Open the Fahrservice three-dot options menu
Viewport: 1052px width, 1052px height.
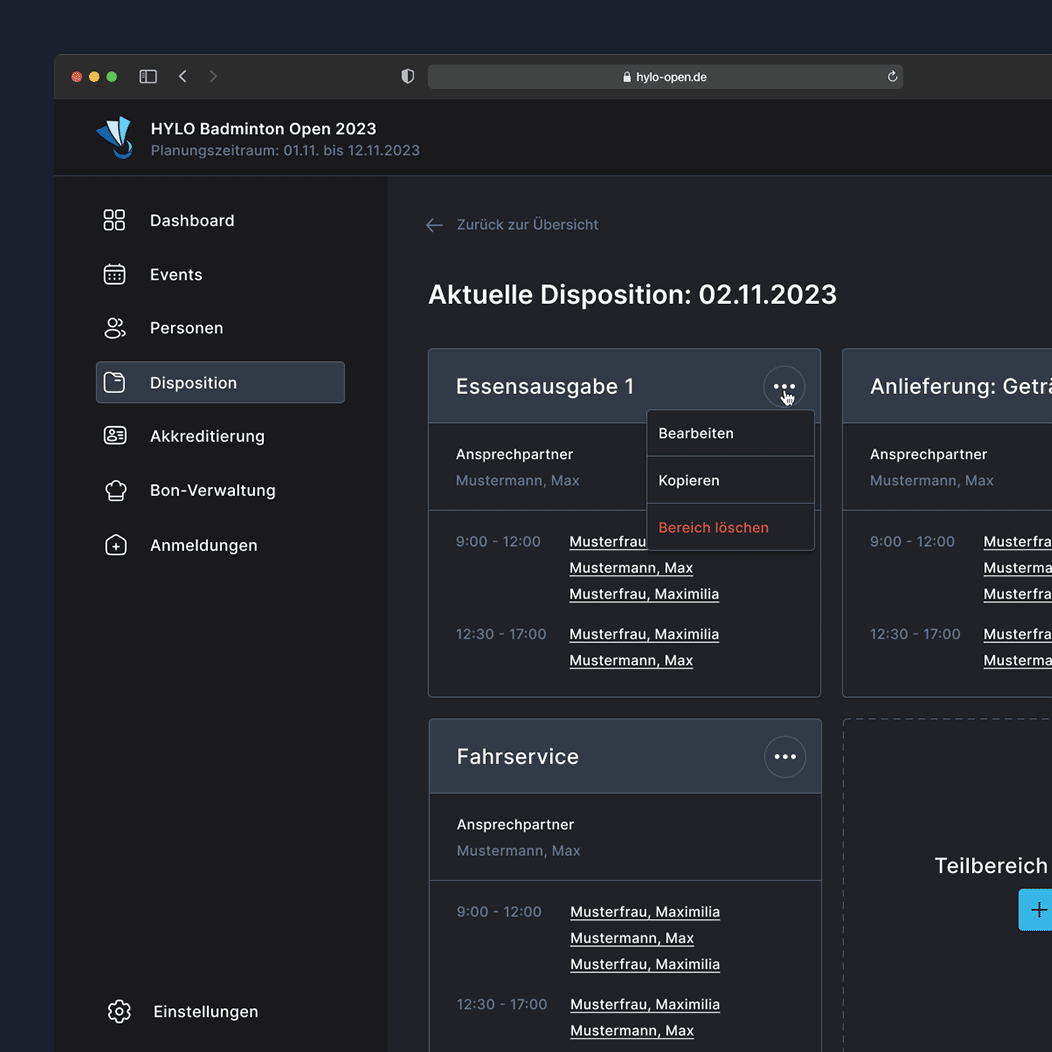pyautogui.click(x=785, y=757)
